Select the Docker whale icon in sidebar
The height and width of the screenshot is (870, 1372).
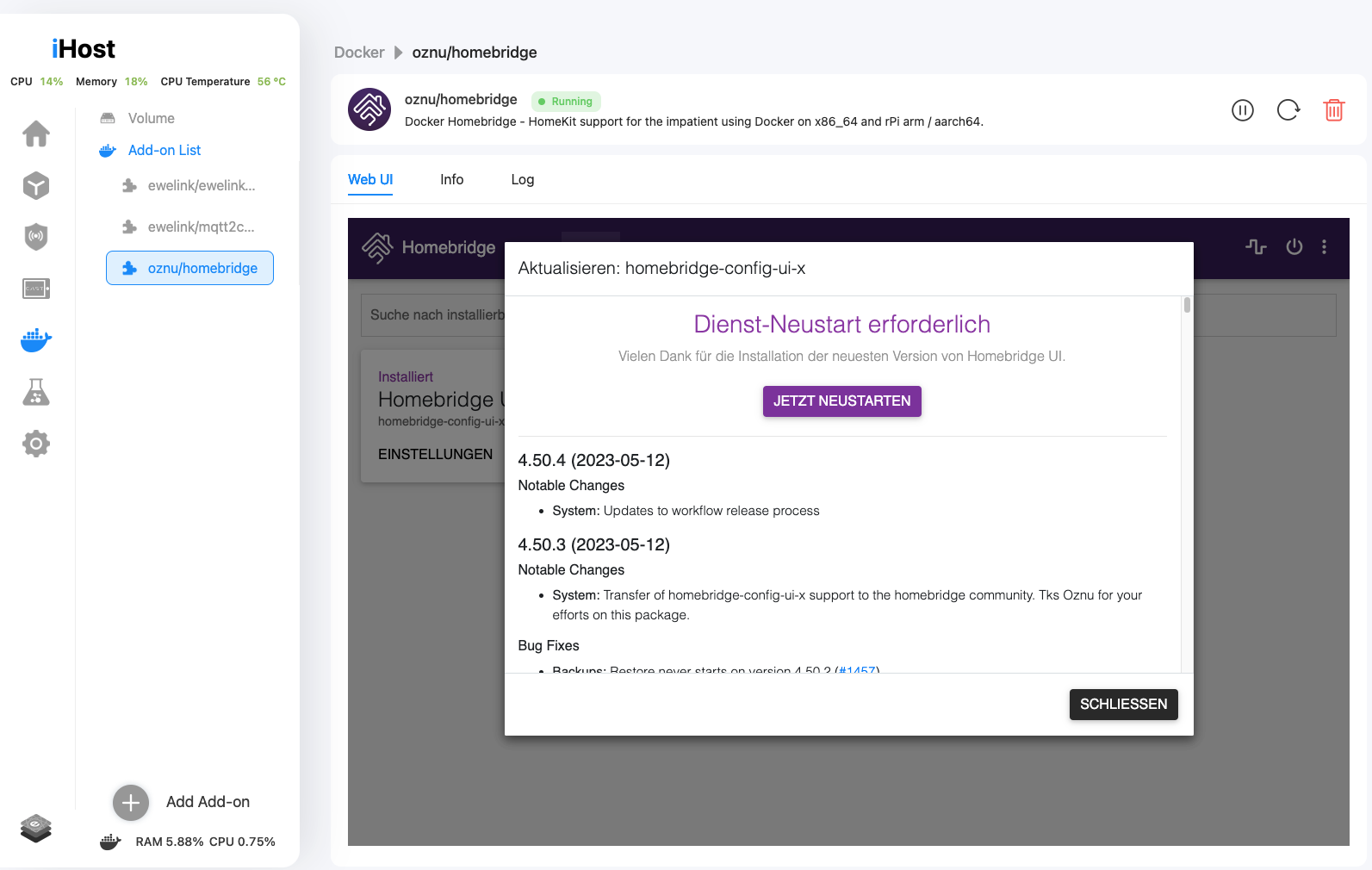(36, 340)
